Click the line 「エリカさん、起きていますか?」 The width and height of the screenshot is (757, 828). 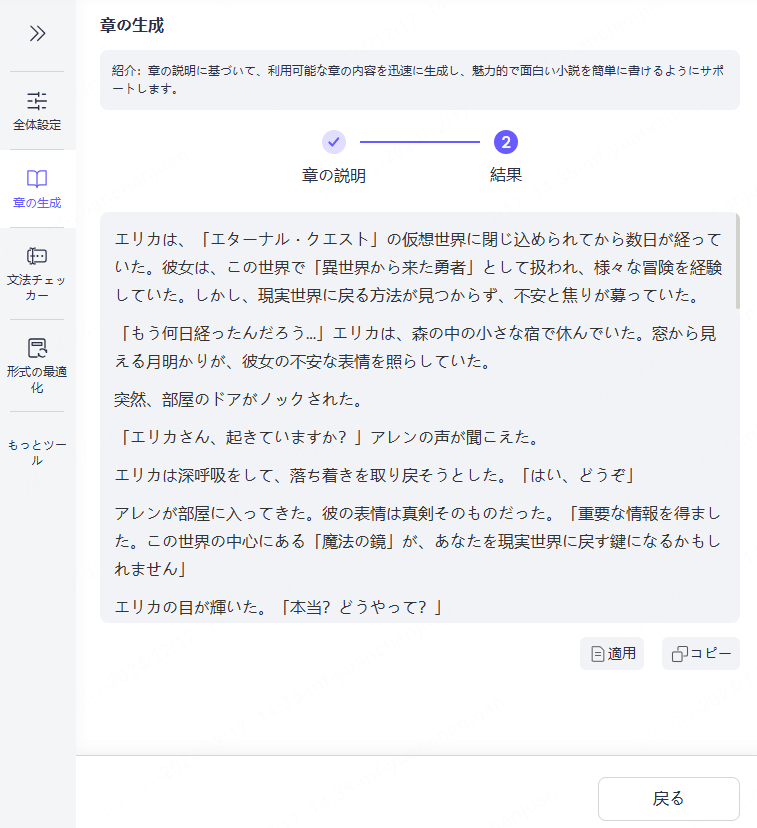(240, 437)
